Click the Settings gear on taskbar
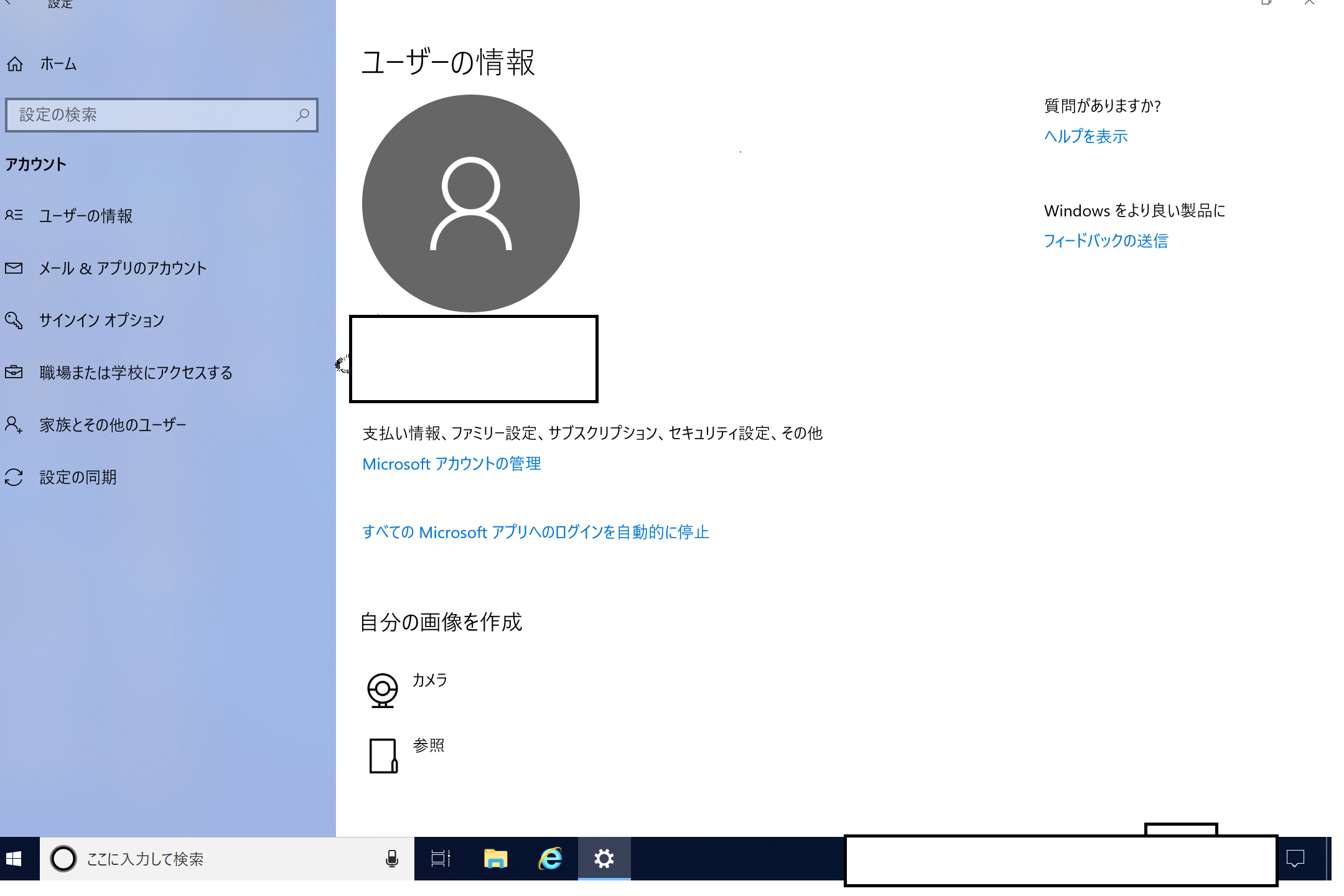The width and height of the screenshot is (1344, 896). pyautogui.click(x=604, y=859)
